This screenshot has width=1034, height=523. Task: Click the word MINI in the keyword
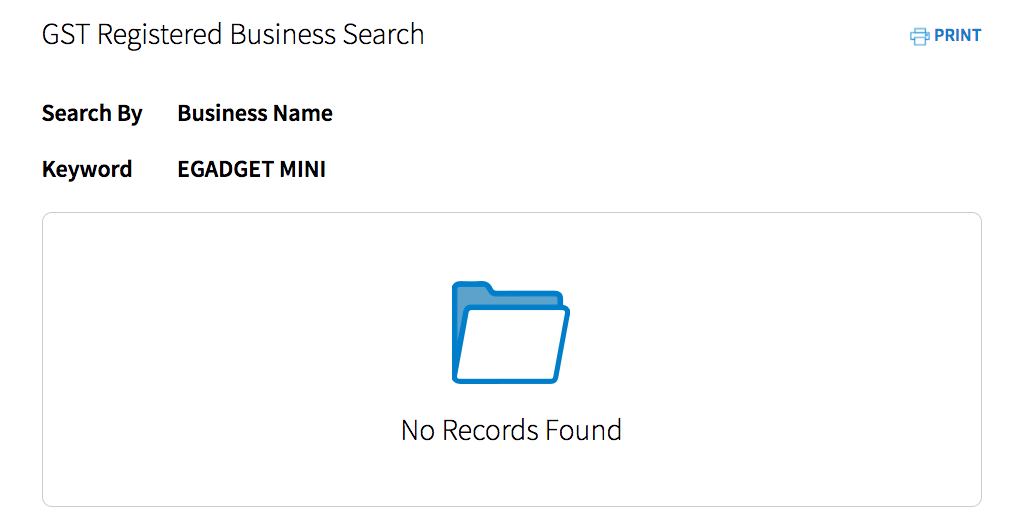click(x=303, y=169)
